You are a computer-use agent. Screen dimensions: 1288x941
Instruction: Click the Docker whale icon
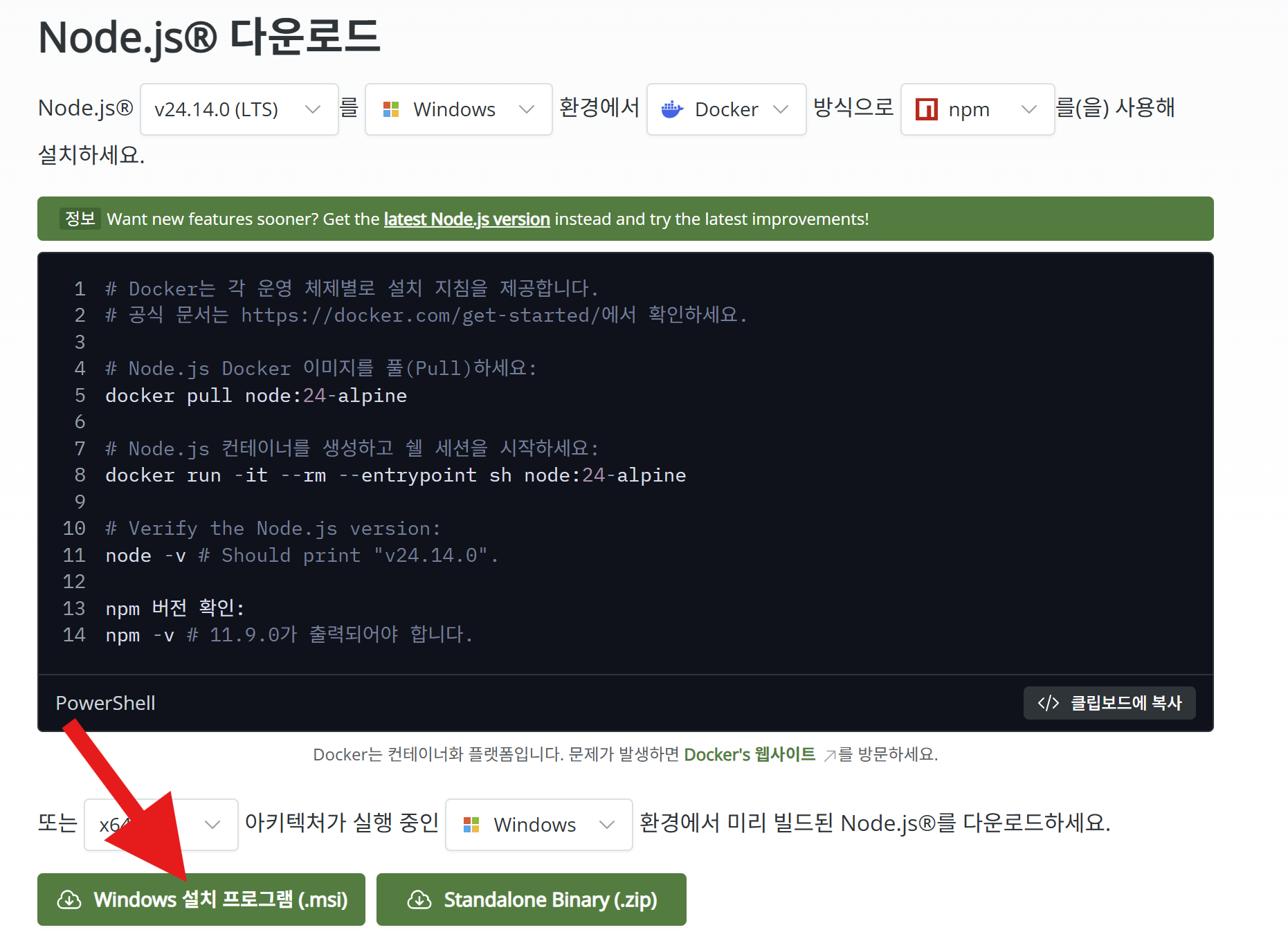pyautogui.click(x=672, y=109)
